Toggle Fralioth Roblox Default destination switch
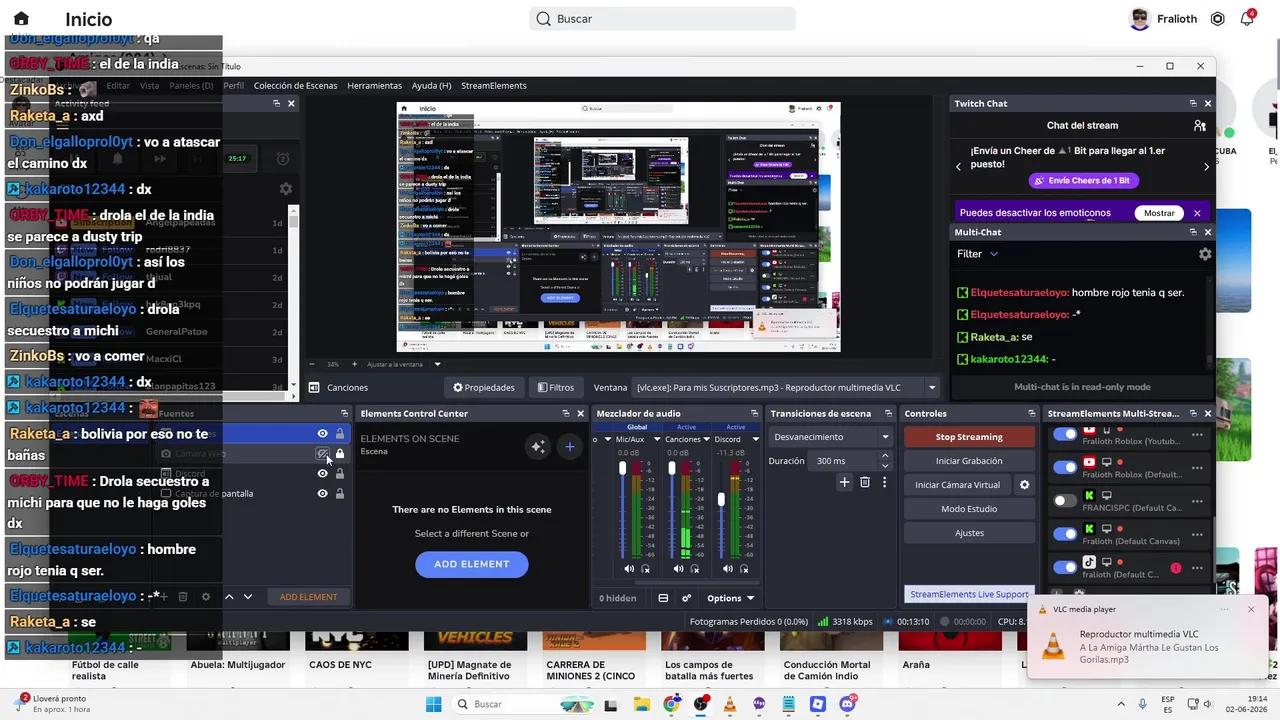Viewport: 1280px width, 720px height. (1065, 466)
